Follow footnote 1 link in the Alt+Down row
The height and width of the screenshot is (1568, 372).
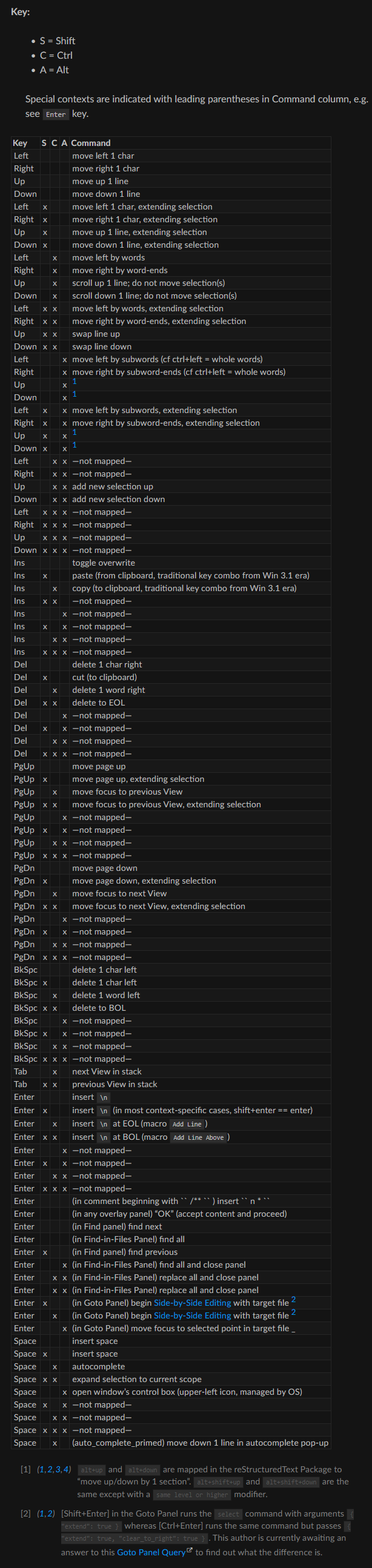click(x=75, y=394)
